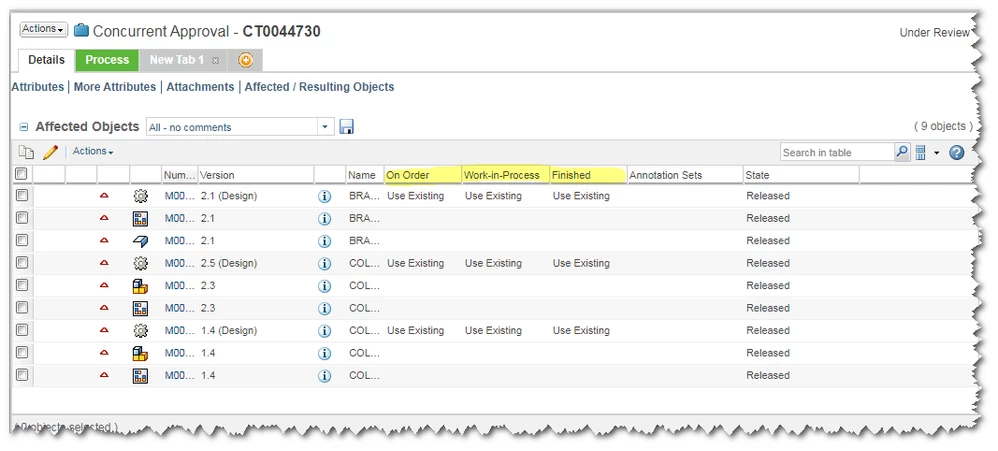This screenshot has width=998, height=451.
Task: Sort by the Version column header
Action: click(x=255, y=175)
